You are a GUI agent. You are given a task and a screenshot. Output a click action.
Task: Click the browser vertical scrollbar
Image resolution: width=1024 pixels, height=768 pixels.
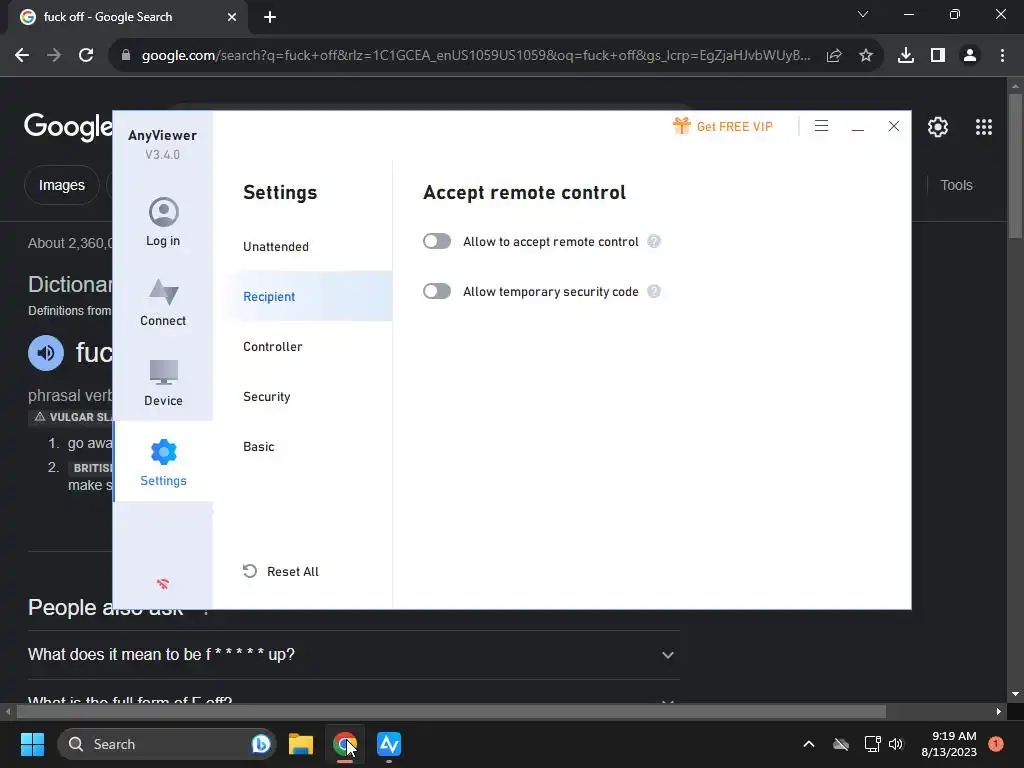click(x=1015, y=167)
